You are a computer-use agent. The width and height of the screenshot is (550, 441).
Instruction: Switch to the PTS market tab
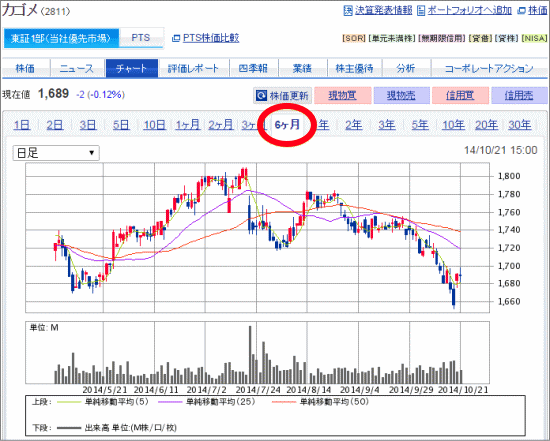[x=141, y=38]
